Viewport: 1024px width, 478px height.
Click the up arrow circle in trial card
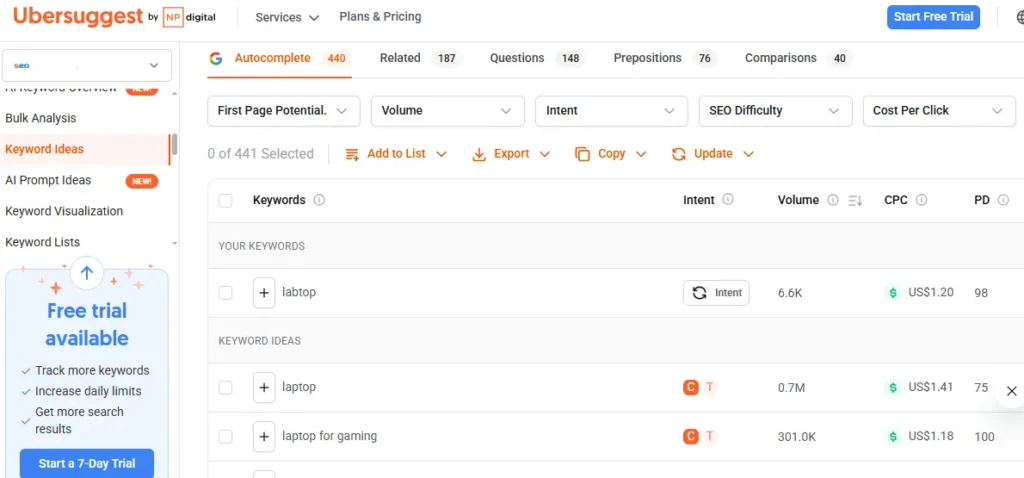(87, 273)
